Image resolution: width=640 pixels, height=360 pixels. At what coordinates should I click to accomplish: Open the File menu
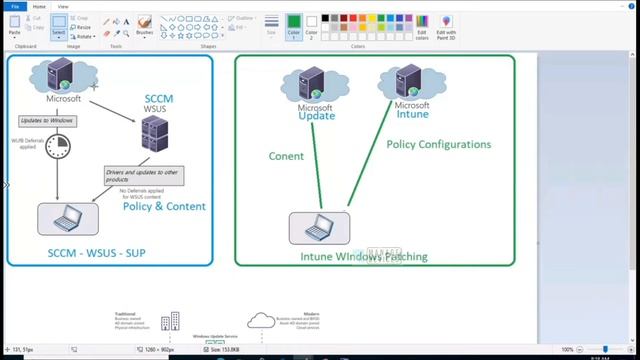15,7
